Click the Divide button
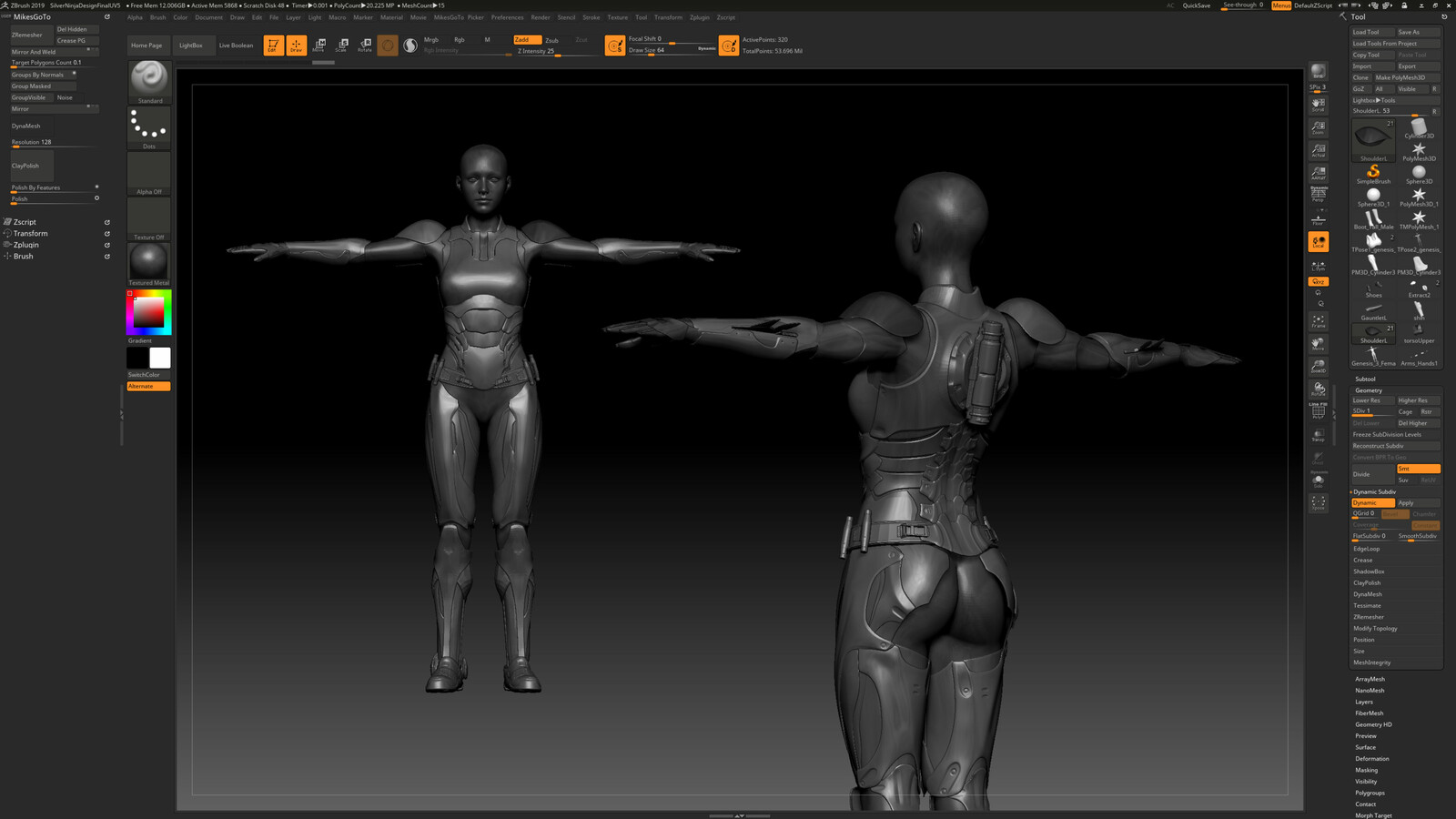The width and height of the screenshot is (1456, 819). coord(1372,474)
